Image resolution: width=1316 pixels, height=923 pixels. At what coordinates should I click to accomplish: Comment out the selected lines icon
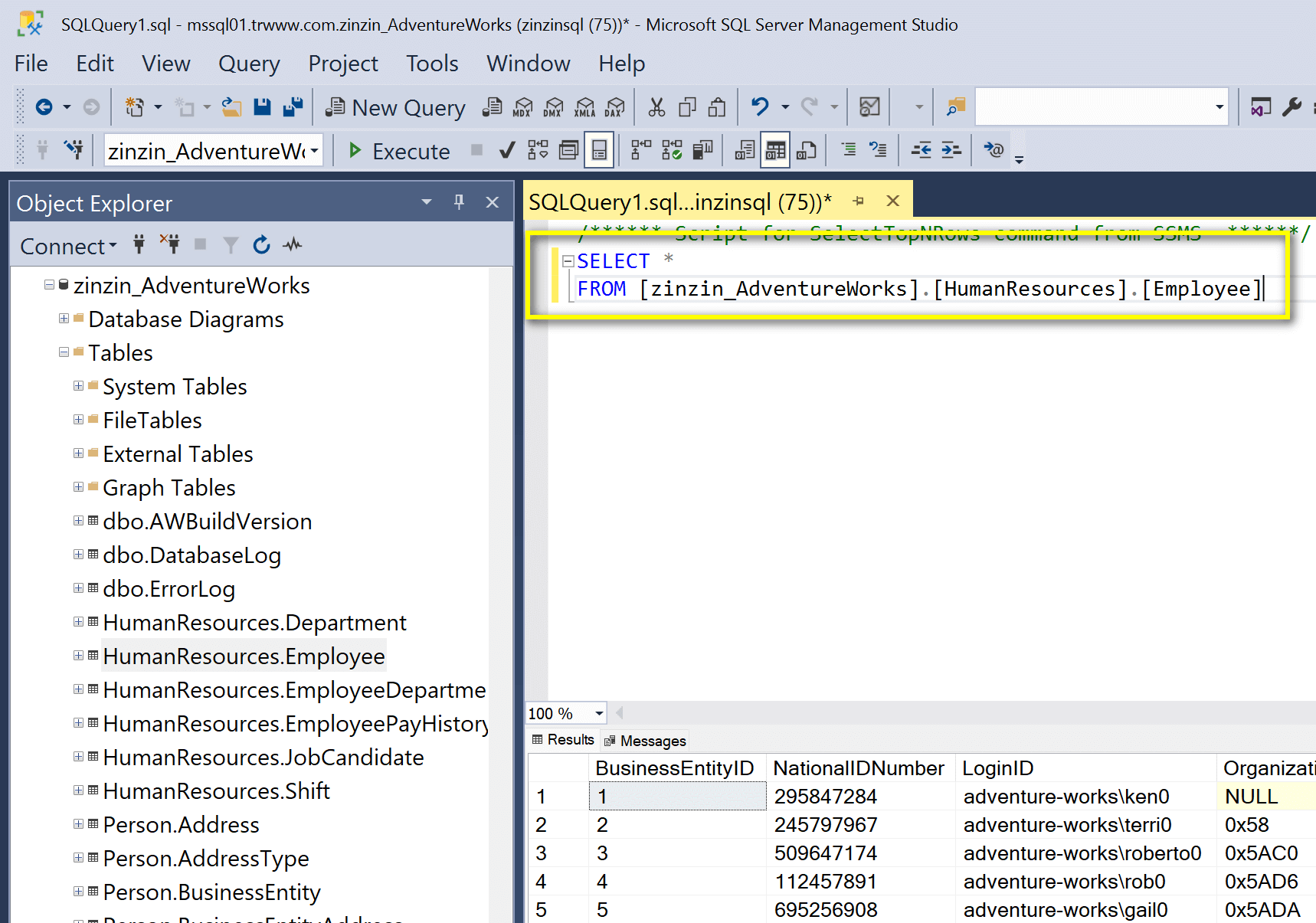tap(848, 150)
